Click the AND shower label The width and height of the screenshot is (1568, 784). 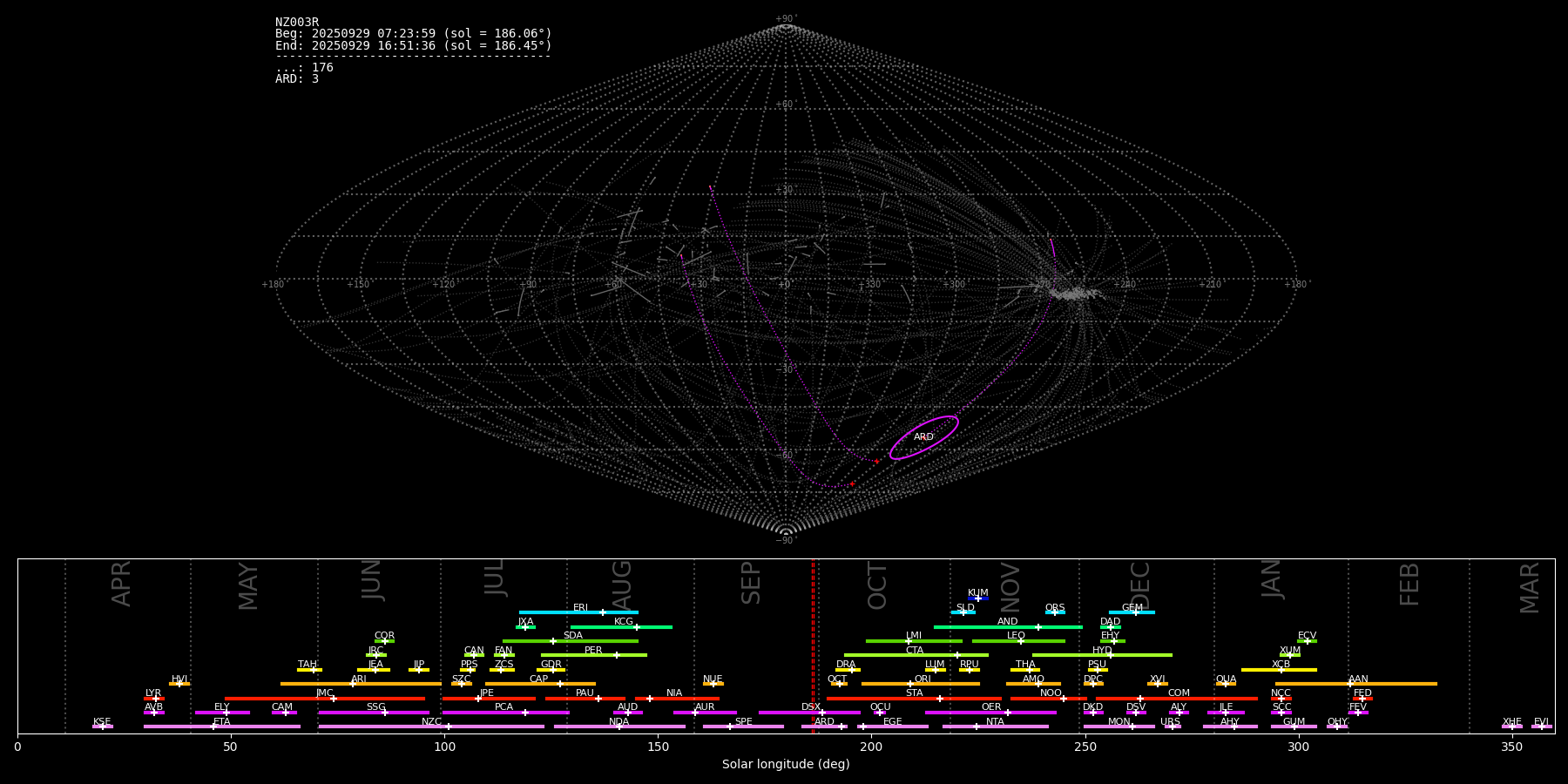coord(1007,622)
